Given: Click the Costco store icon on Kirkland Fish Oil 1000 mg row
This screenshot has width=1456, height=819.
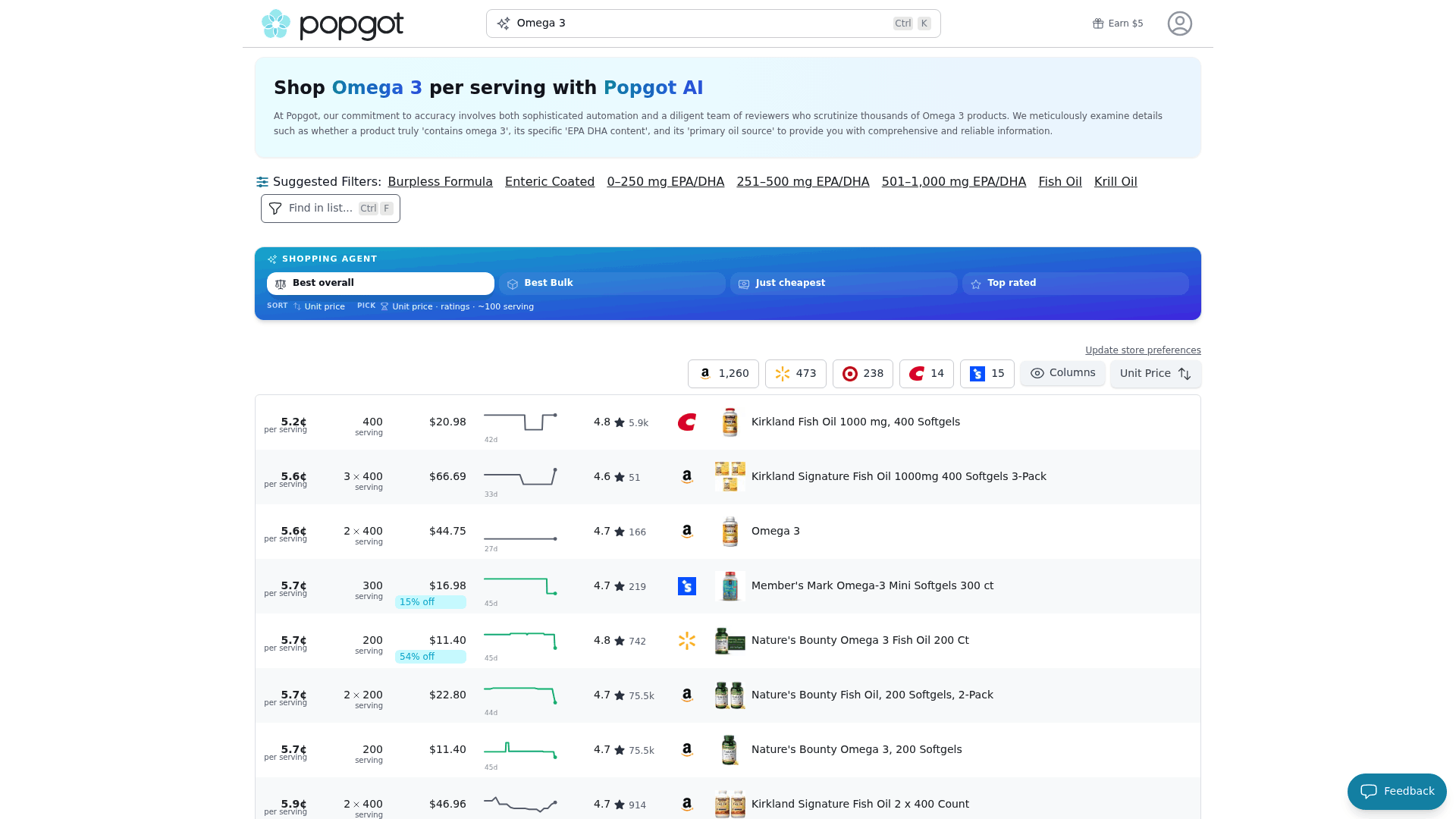Looking at the screenshot, I should click(687, 422).
